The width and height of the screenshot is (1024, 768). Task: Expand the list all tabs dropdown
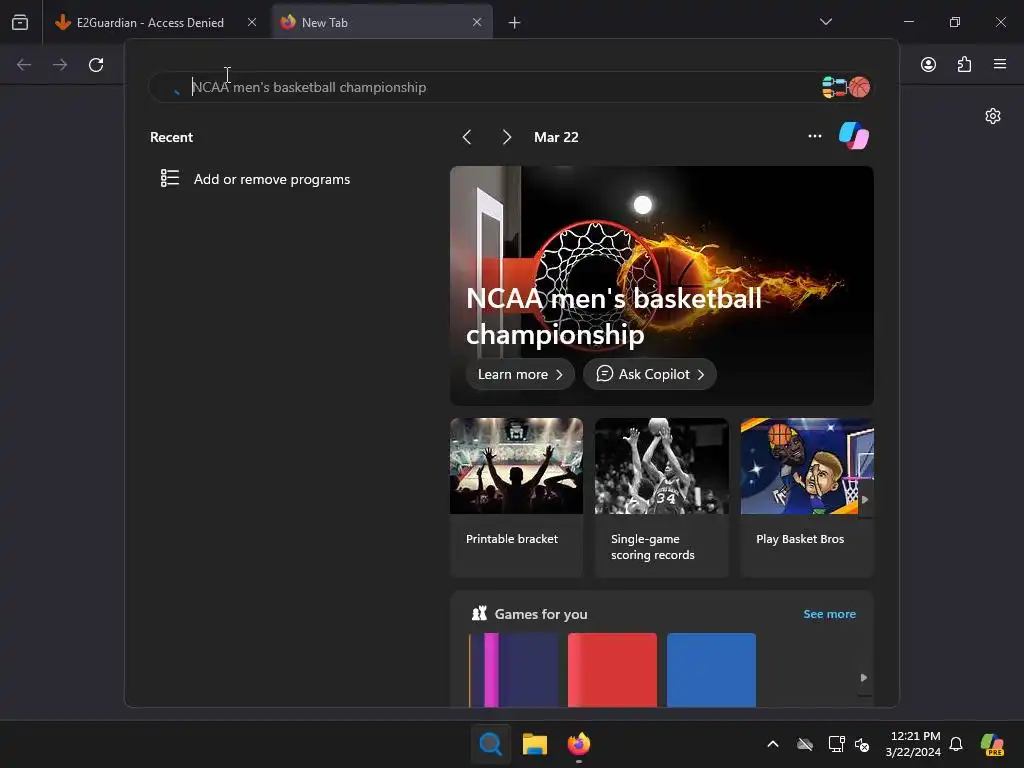825,22
